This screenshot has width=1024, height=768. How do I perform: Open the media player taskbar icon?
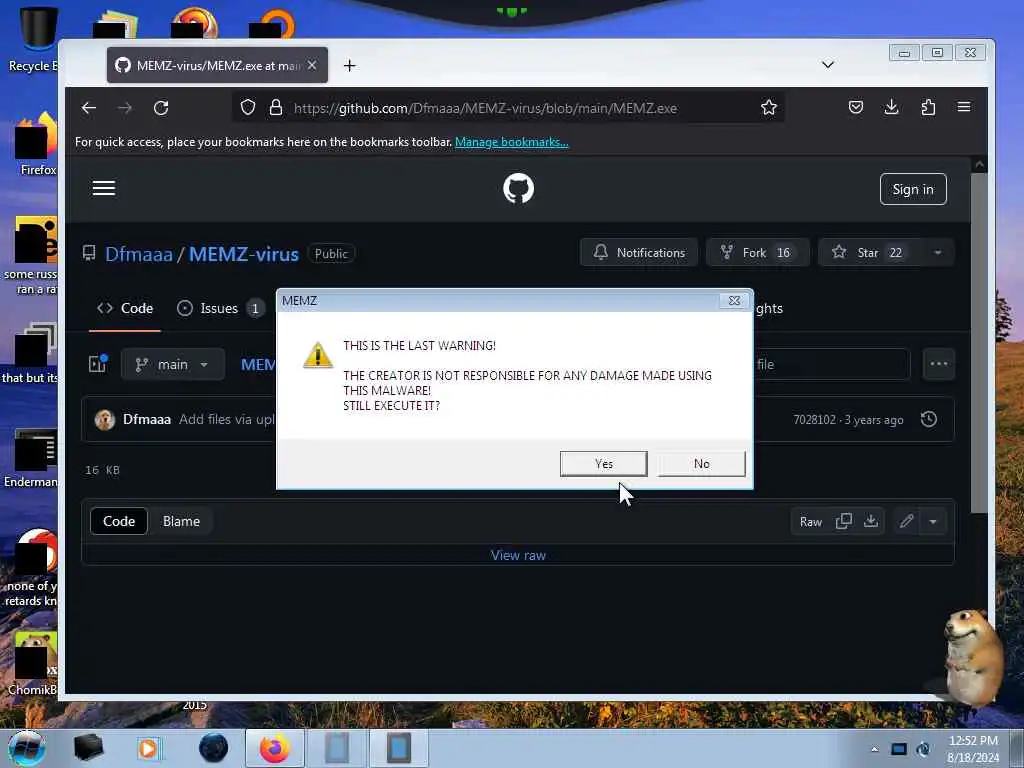[149, 748]
